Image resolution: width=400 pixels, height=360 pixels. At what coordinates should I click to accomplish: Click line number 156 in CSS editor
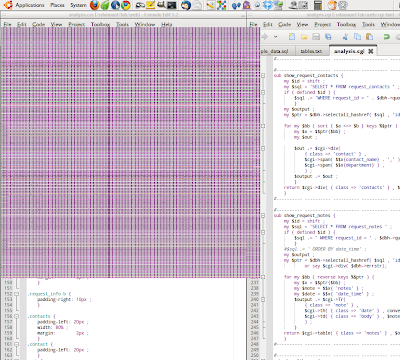pos(8,316)
